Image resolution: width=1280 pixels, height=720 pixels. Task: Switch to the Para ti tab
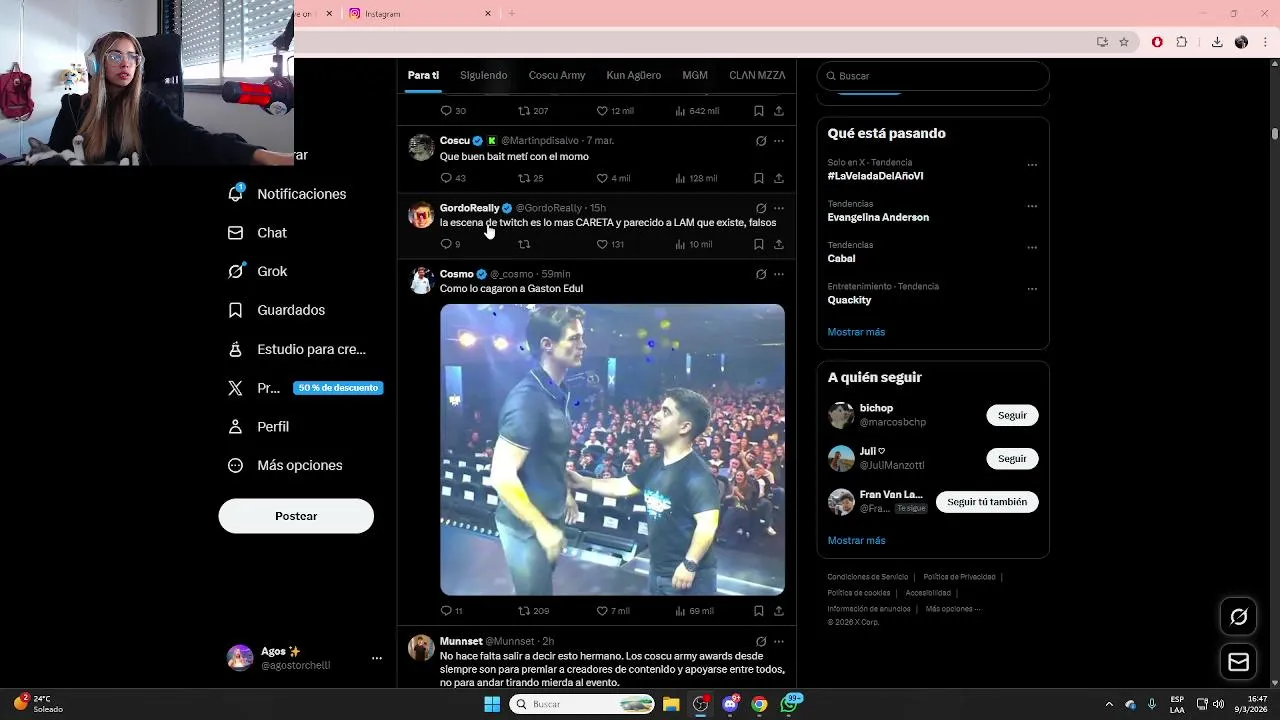coord(423,75)
